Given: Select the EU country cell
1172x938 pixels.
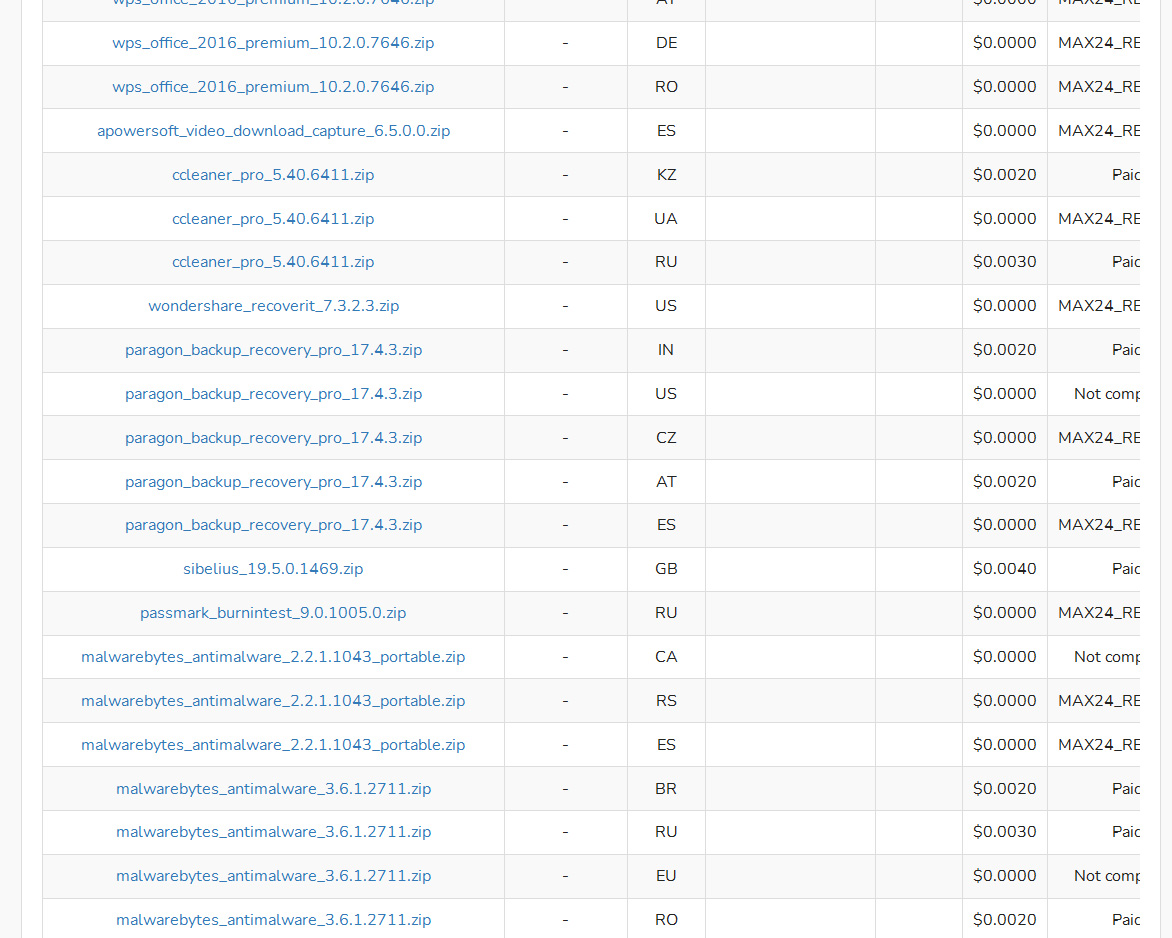Looking at the screenshot, I should (x=666, y=876).
